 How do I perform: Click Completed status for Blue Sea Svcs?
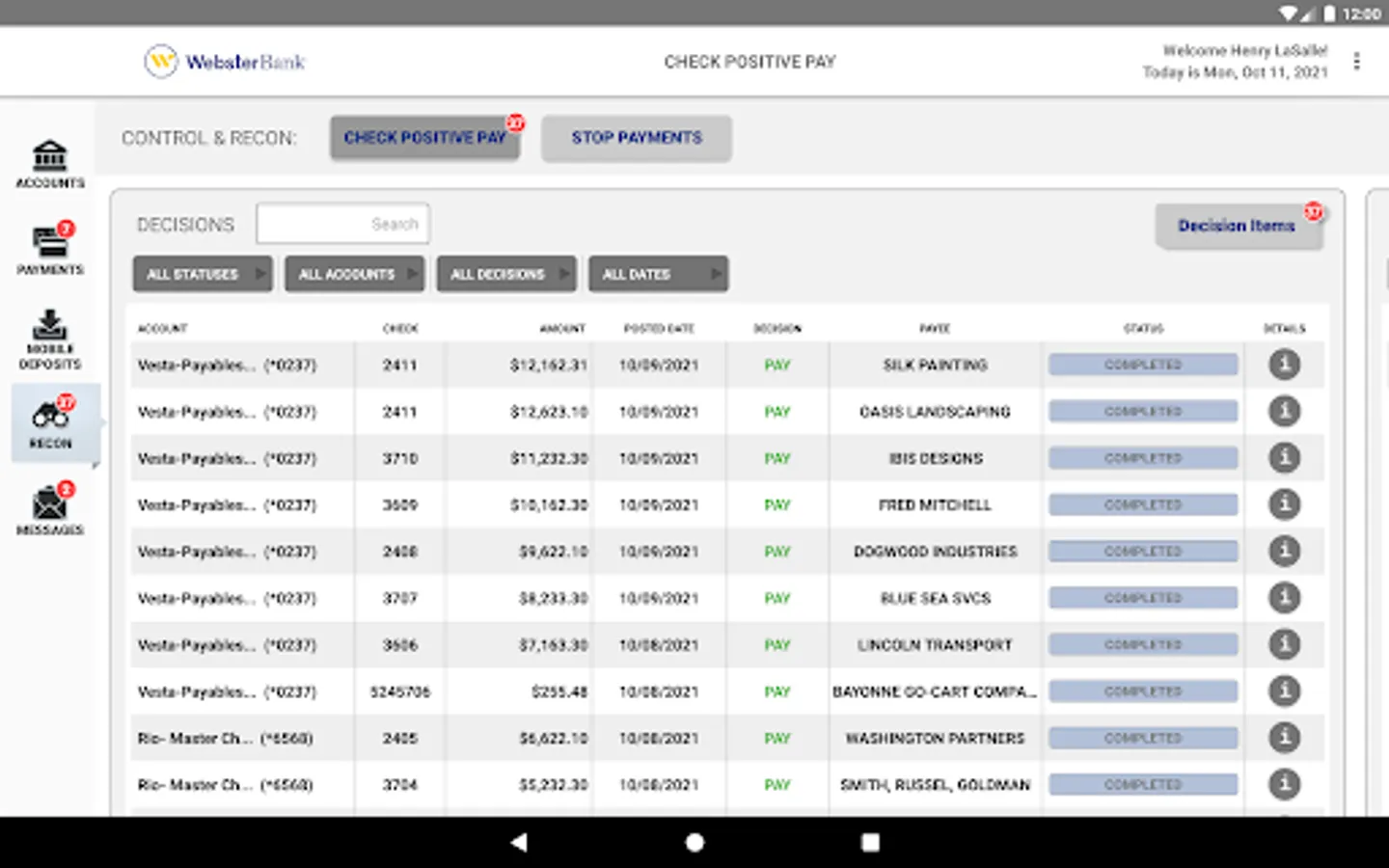pos(1143,598)
